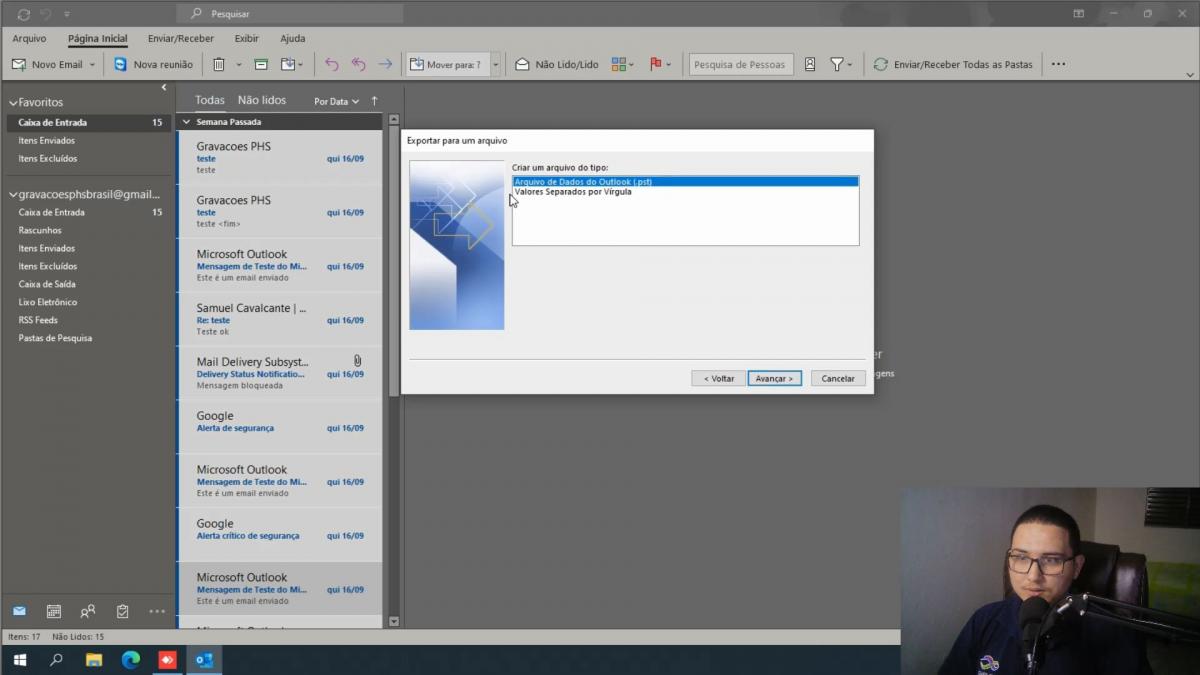This screenshot has width=1200, height=675.
Task: Open the Arquivo menu
Action: tap(29, 38)
